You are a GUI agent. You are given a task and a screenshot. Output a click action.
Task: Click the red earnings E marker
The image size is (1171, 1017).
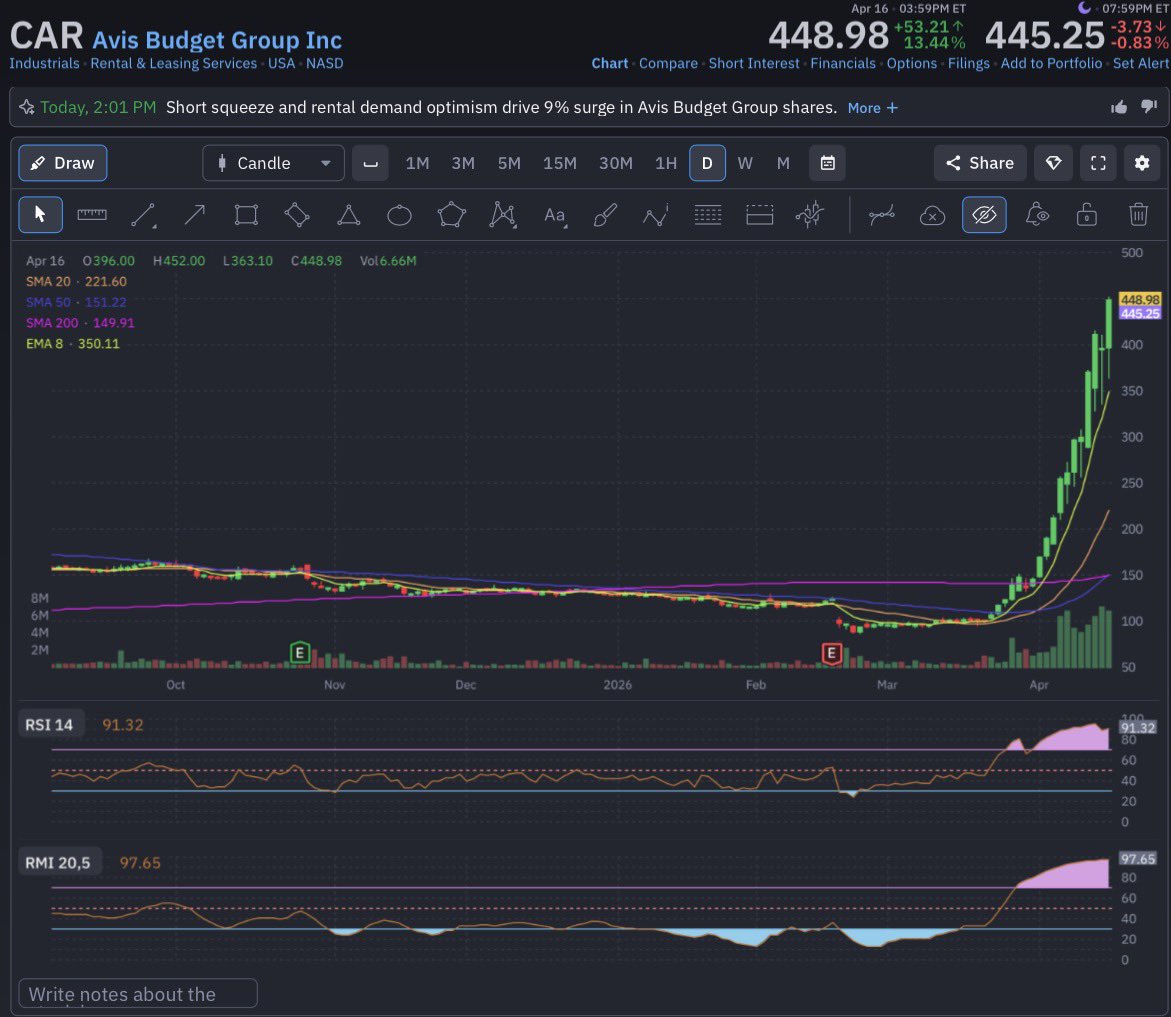tap(831, 653)
